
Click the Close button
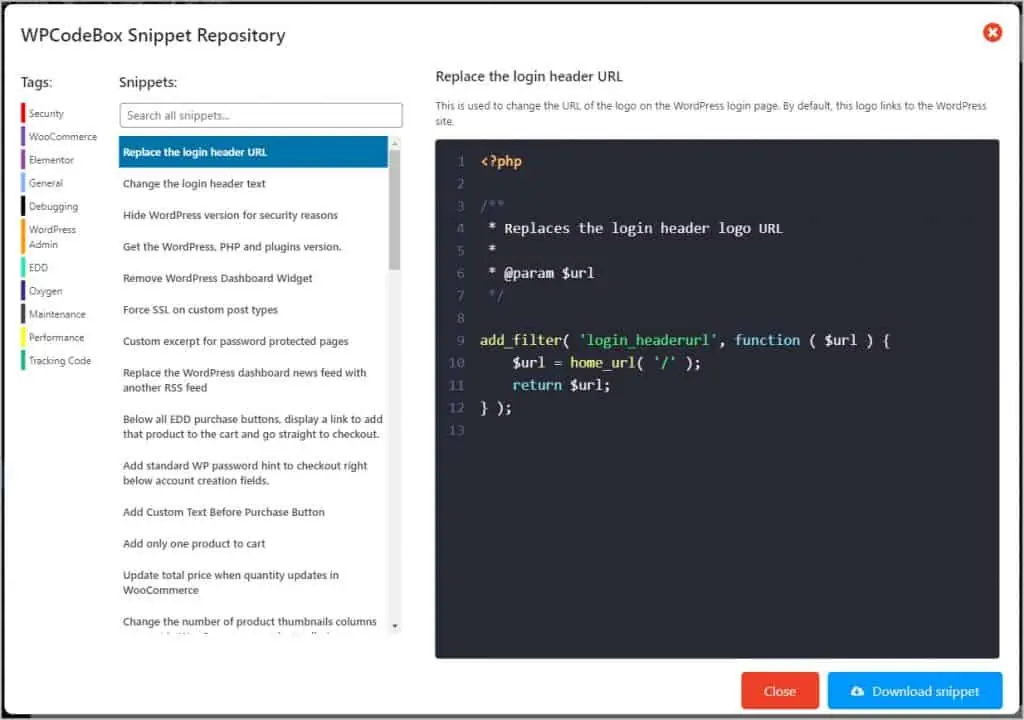tap(779, 690)
